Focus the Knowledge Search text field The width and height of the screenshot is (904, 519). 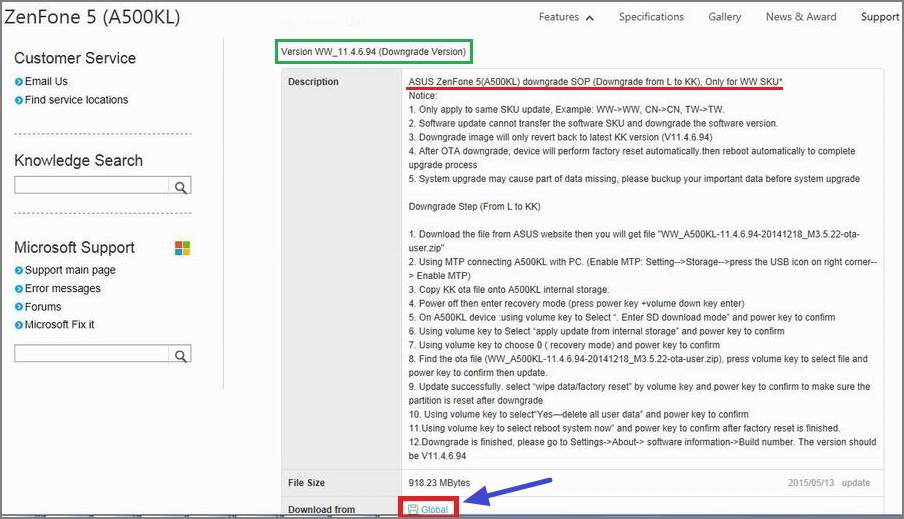click(x=91, y=186)
